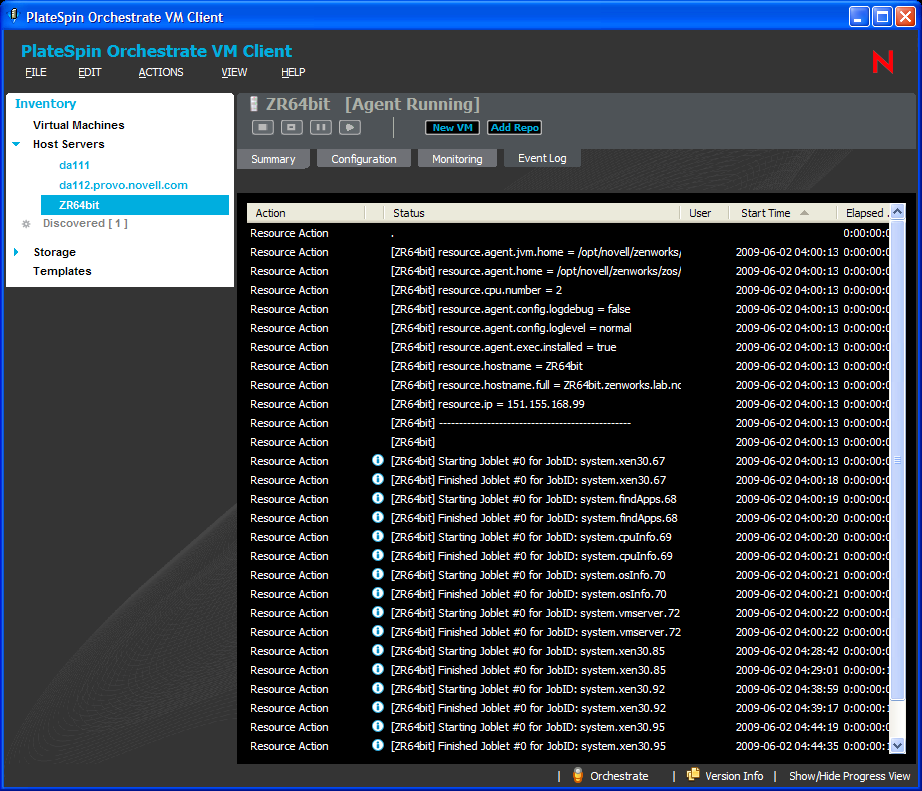
Task: Open the ACTIONS menu
Action: coord(161,72)
